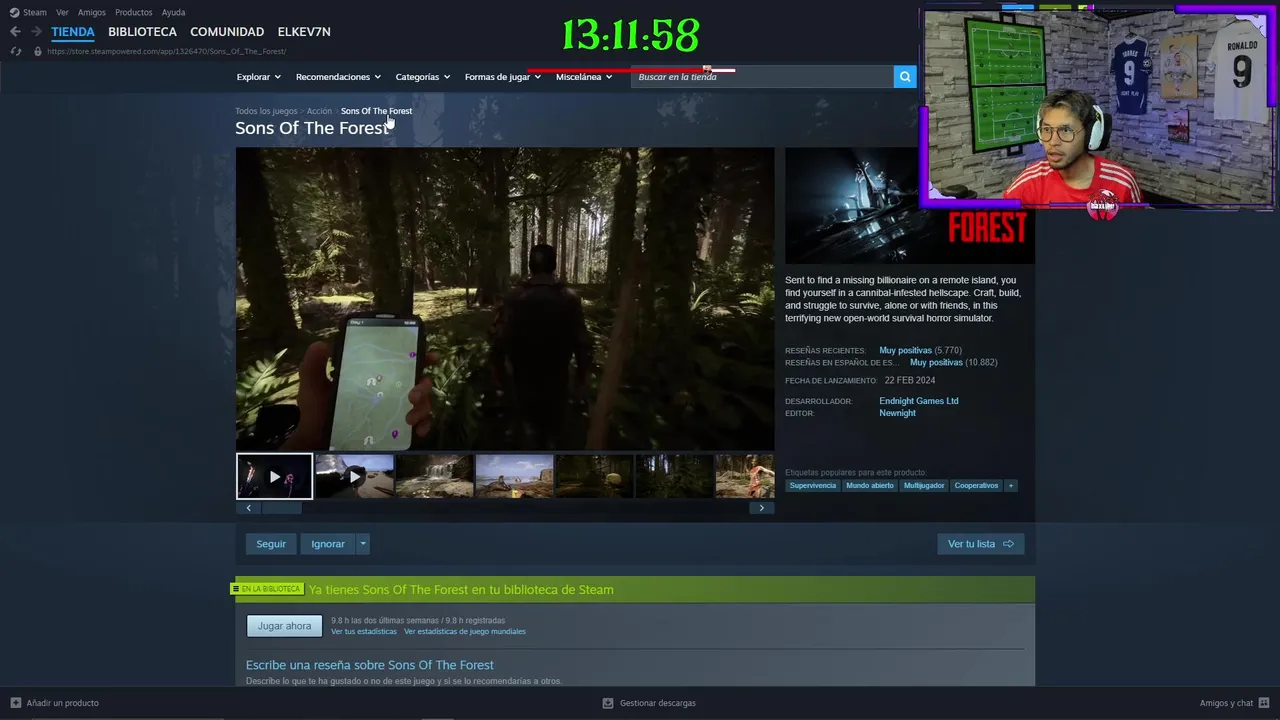The image size is (1280, 720).
Task: Add more tags with plus button
Action: point(1010,486)
